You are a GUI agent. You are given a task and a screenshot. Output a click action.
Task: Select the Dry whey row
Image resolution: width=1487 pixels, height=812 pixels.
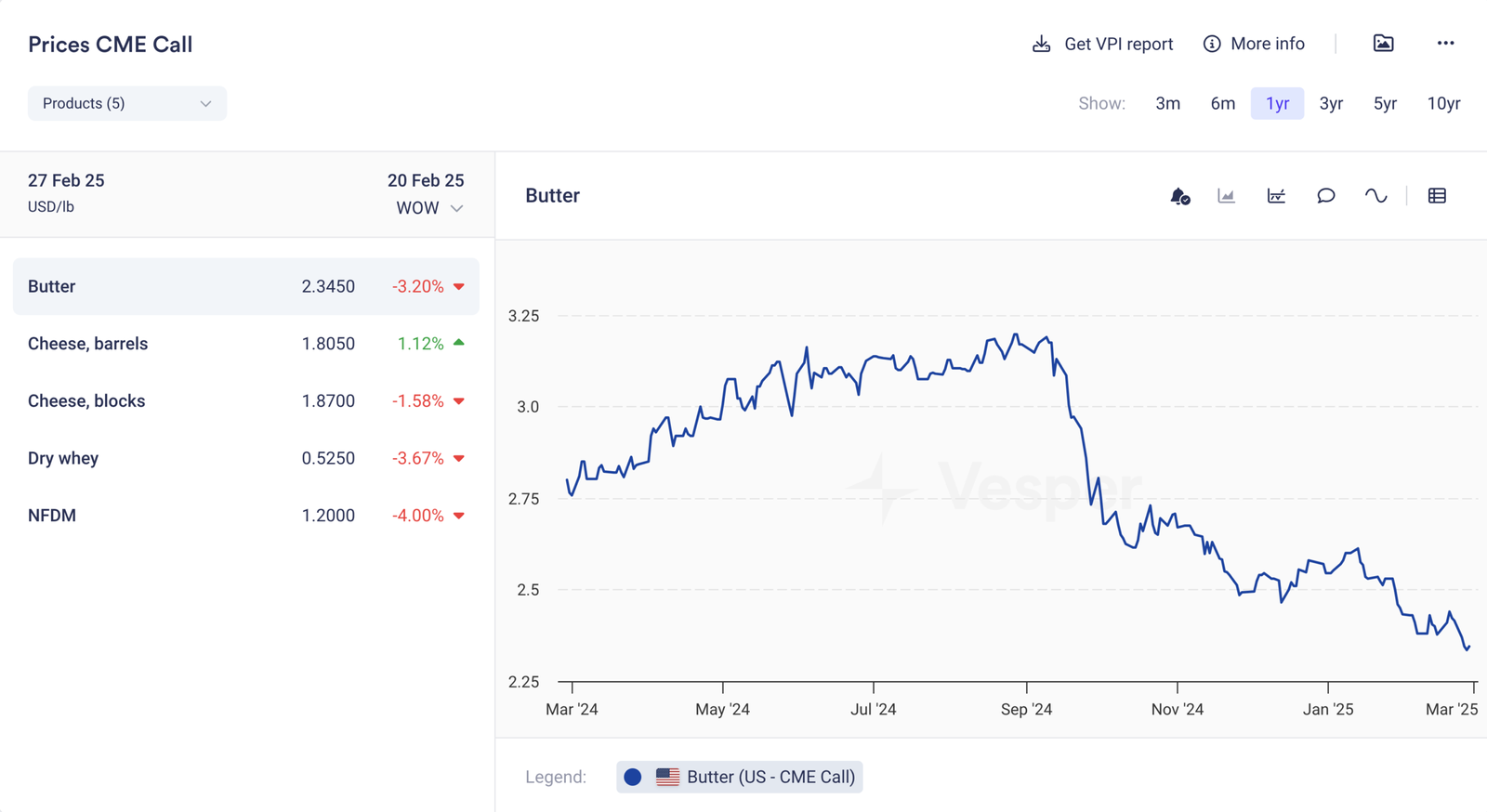click(x=245, y=458)
